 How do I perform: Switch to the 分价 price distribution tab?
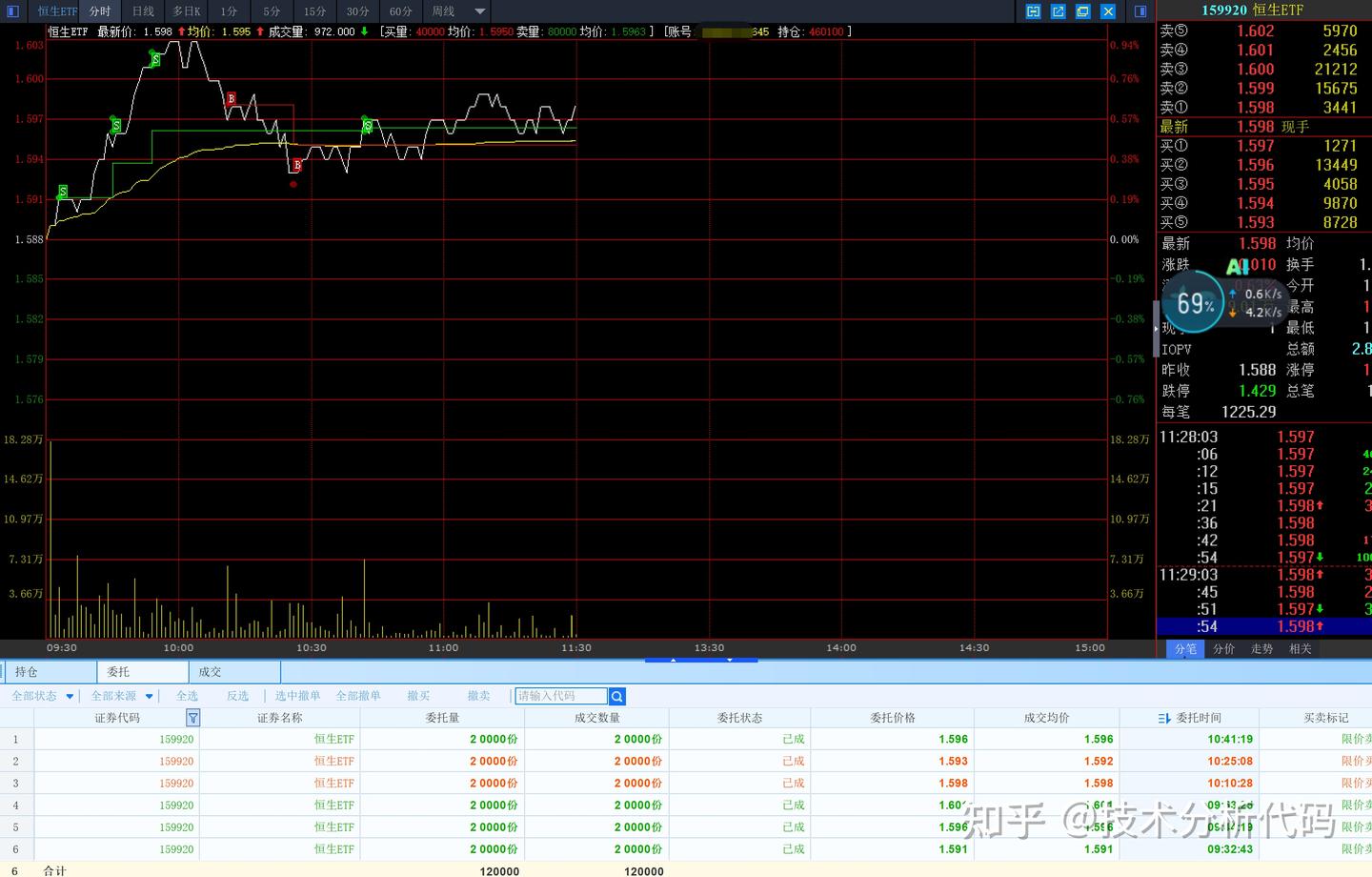click(1223, 648)
